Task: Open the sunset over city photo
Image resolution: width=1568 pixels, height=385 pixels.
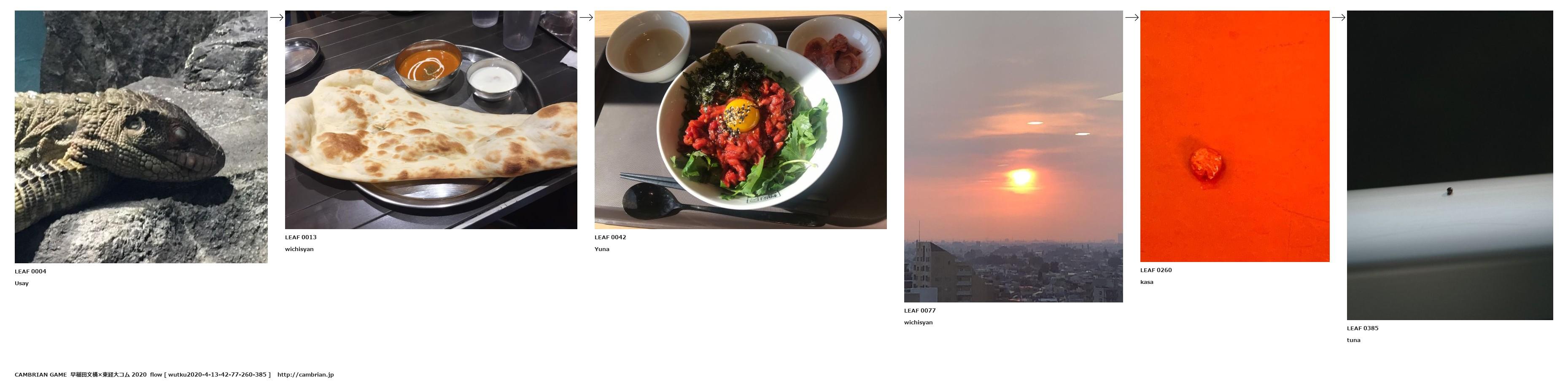Action: click(x=1013, y=156)
